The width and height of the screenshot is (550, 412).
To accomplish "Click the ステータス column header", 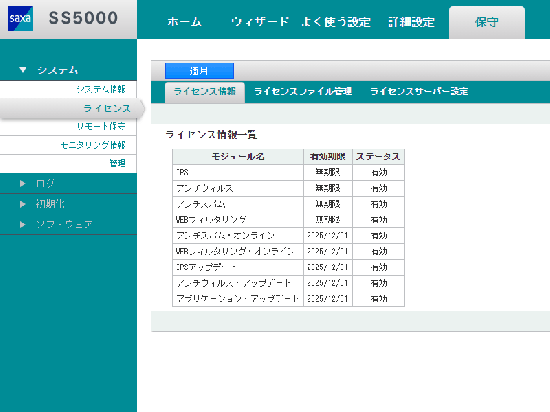I will [x=378, y=156].
